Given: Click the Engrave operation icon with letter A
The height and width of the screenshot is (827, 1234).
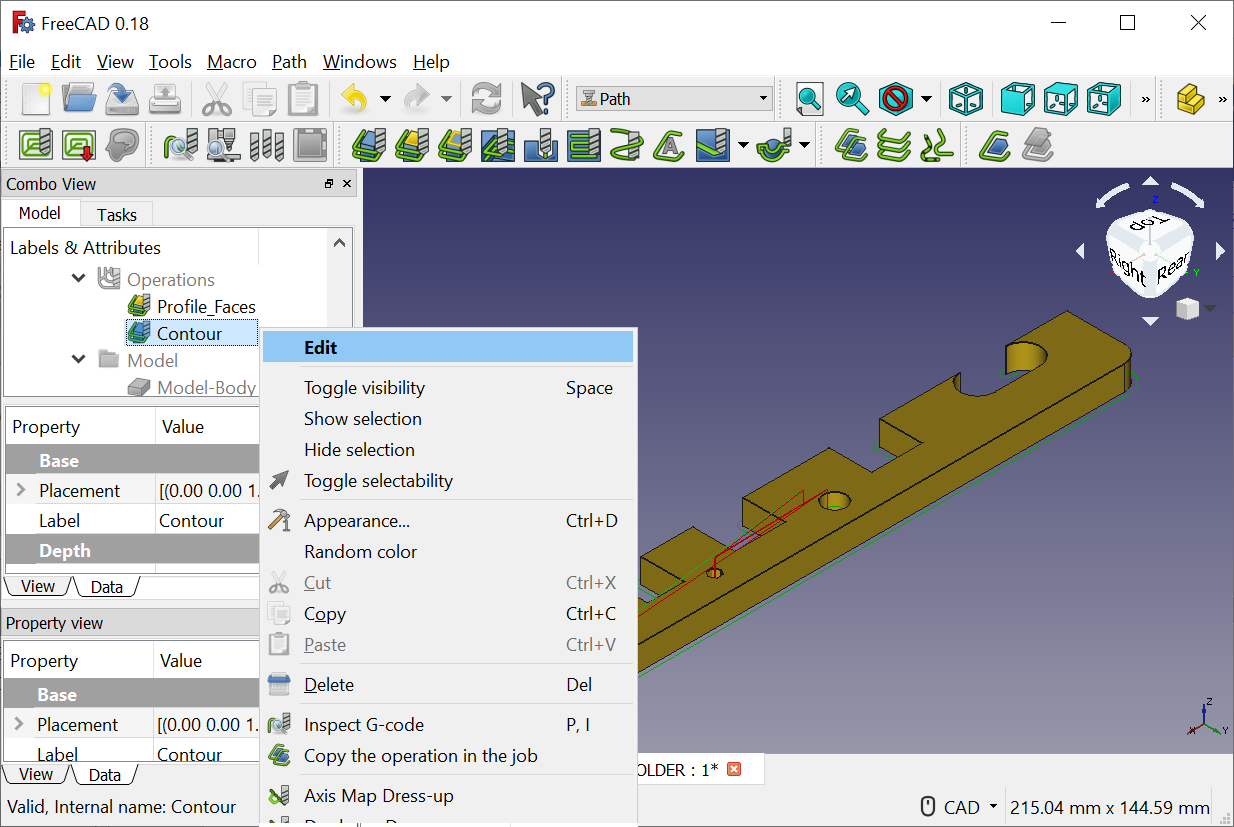Looking at the screenshot, I should pyautogui.click(x=670, y=146).
